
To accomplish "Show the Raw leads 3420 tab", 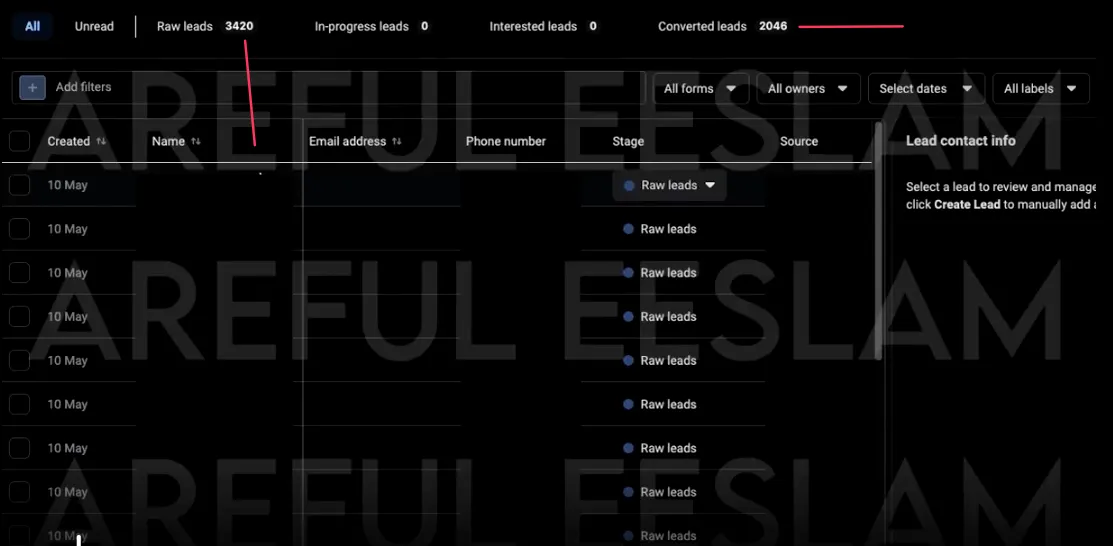I will pyautogui.click(x=205, y=26).
